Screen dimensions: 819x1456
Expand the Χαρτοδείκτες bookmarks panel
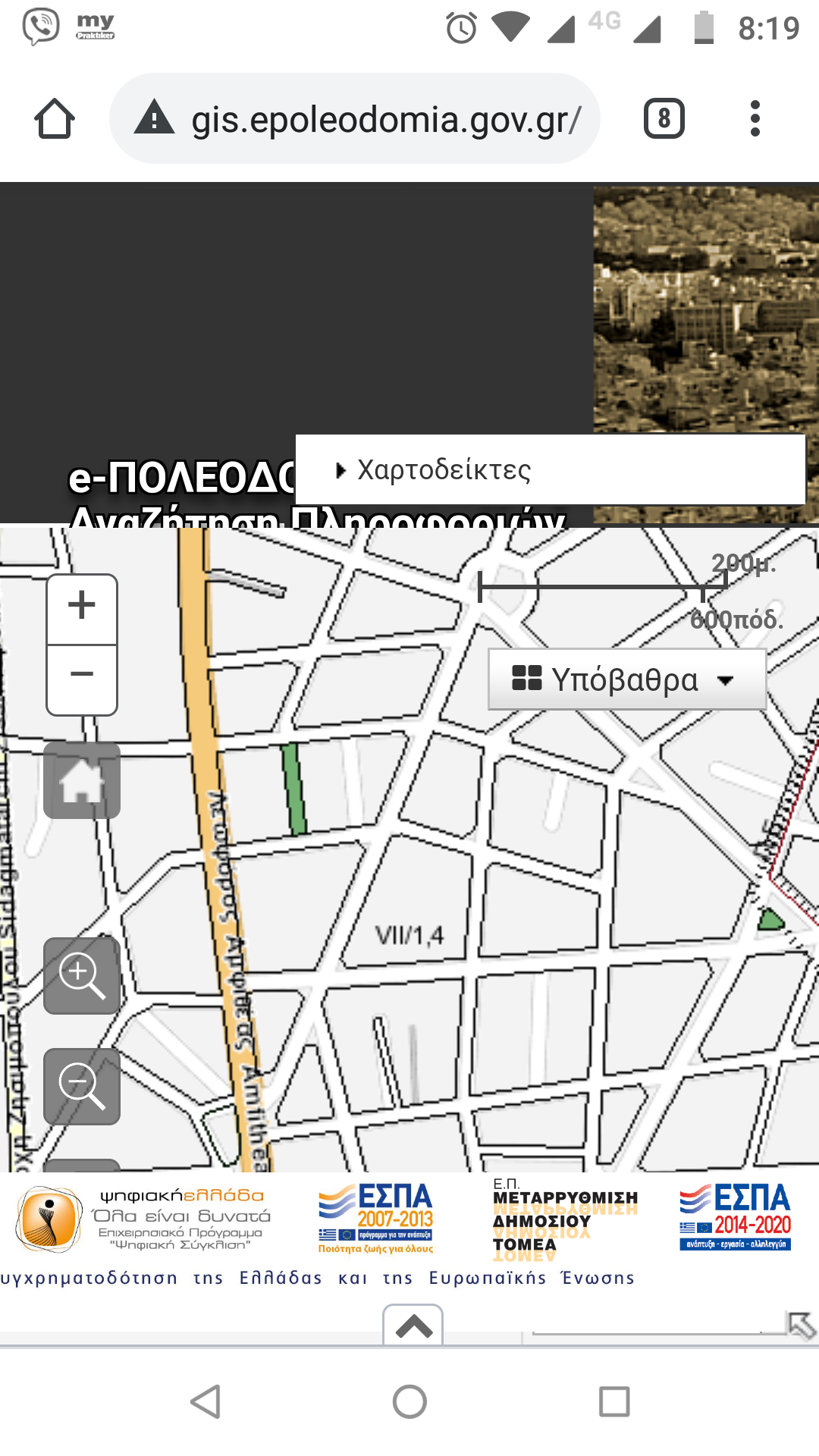444,470
